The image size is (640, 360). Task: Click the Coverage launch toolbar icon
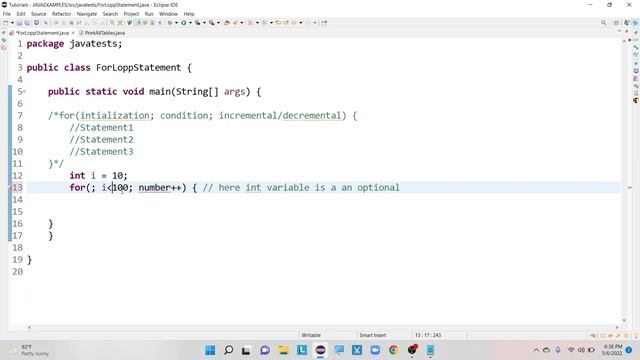[x=197, y=23]
